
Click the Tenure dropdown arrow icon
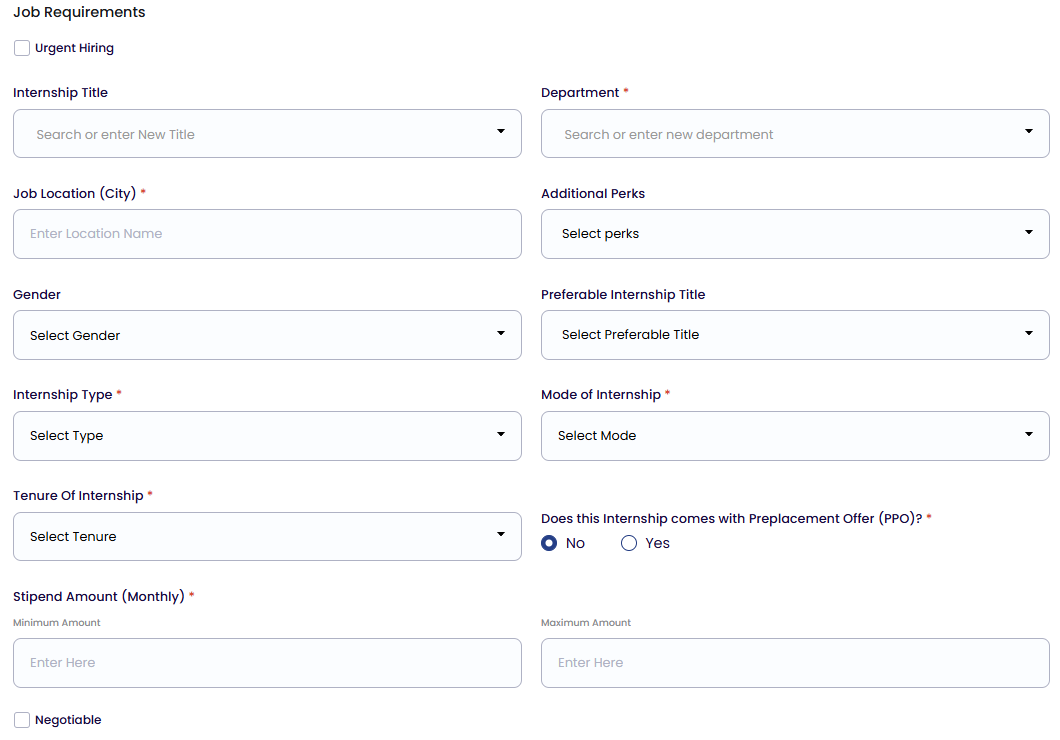501,534
